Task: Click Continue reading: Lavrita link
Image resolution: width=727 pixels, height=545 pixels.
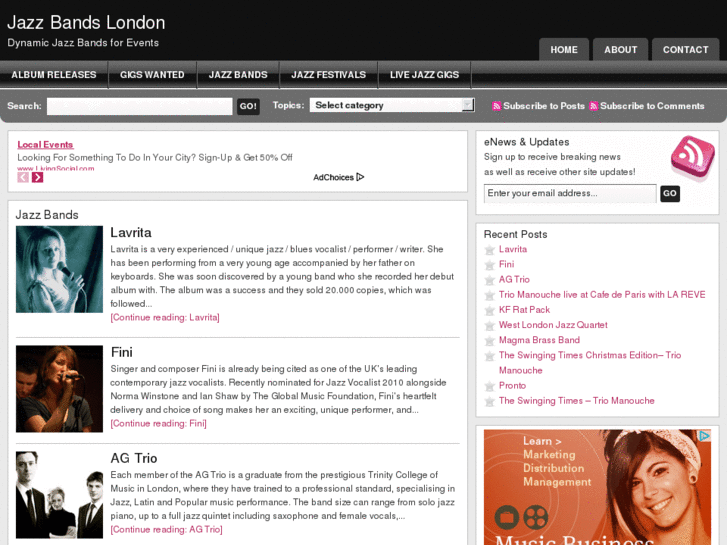Action: 165,317
